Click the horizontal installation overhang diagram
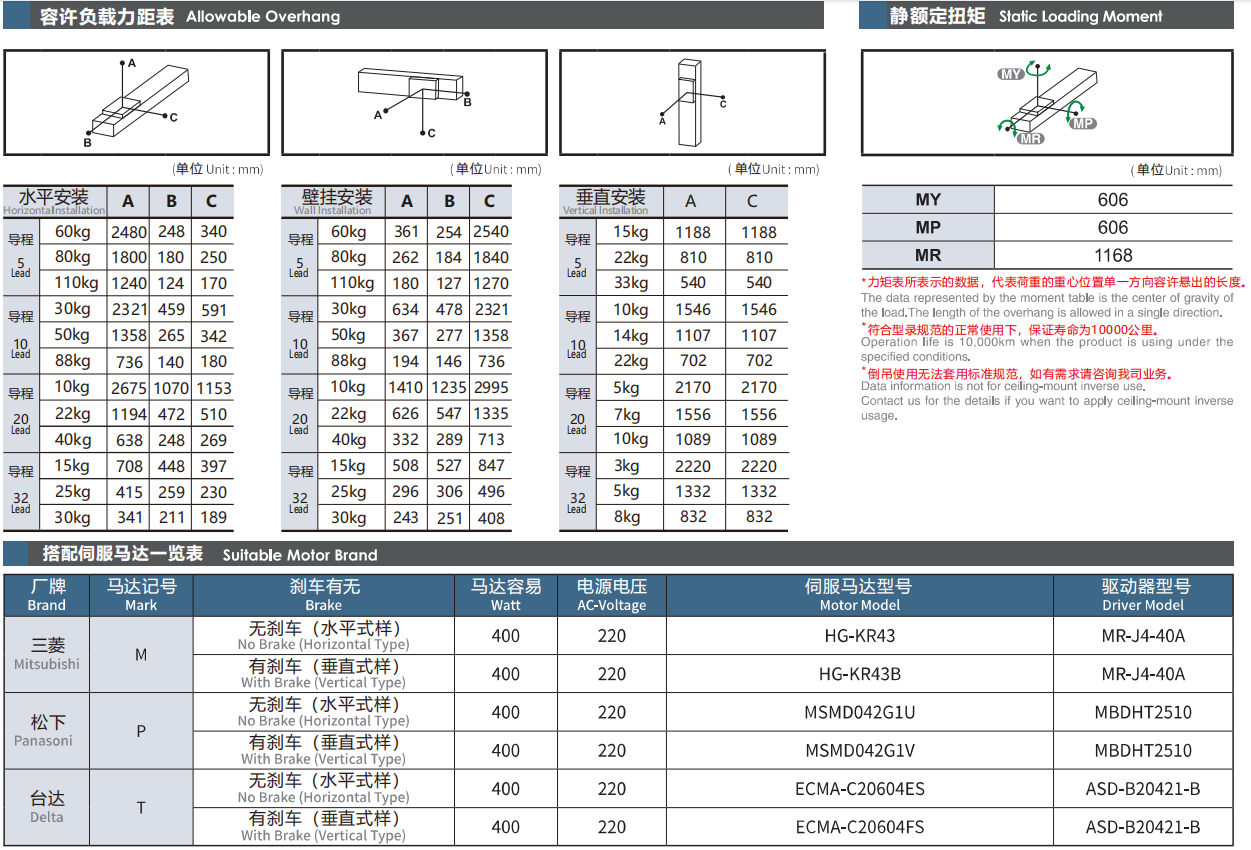Image resolution: width=1251 pixels, height=850 pixels. coord(136,102)
